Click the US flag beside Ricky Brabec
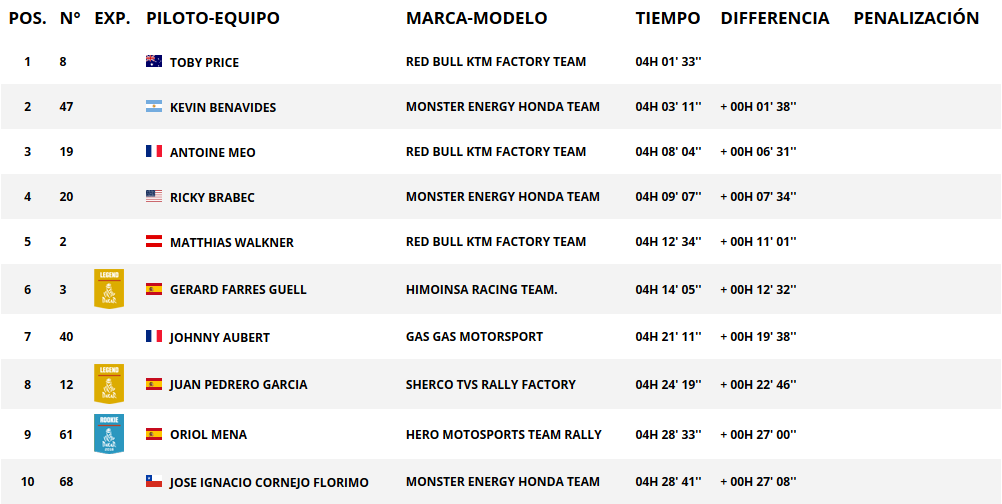The width and height of the screenshot is (1002, 504). pos(153,197)
